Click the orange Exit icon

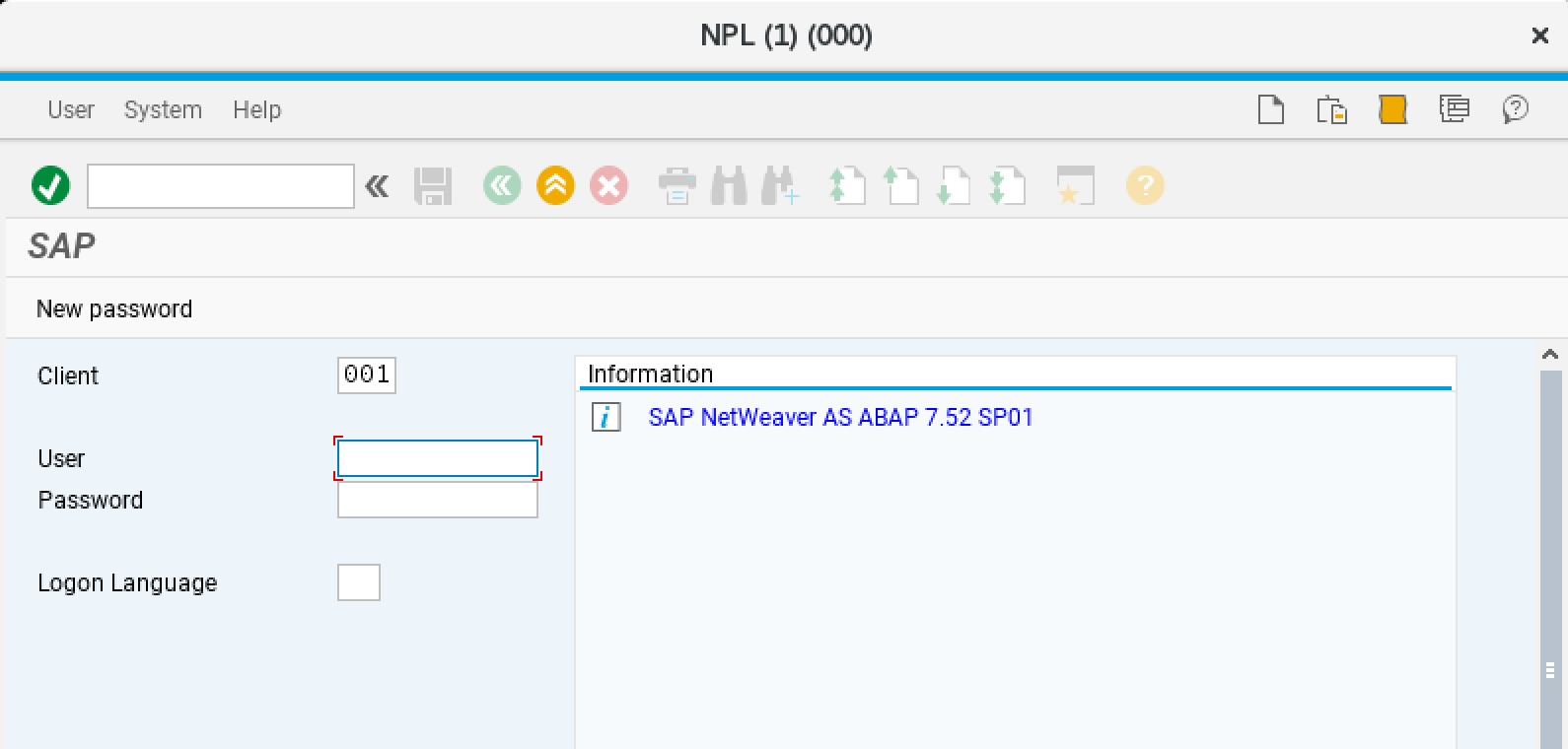pyautogui.click(x=555, y=185)
